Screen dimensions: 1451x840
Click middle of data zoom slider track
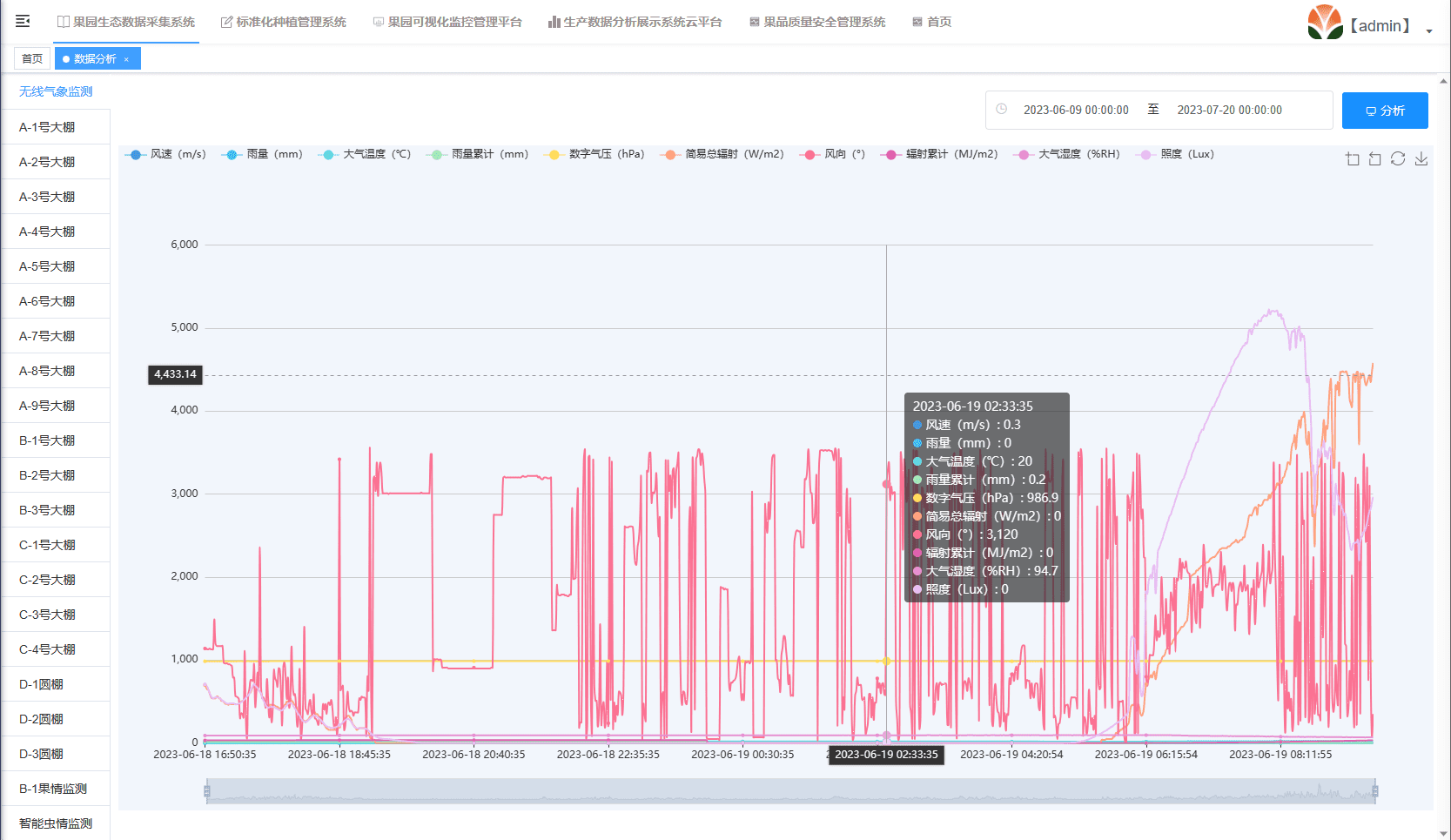(791, 791)
